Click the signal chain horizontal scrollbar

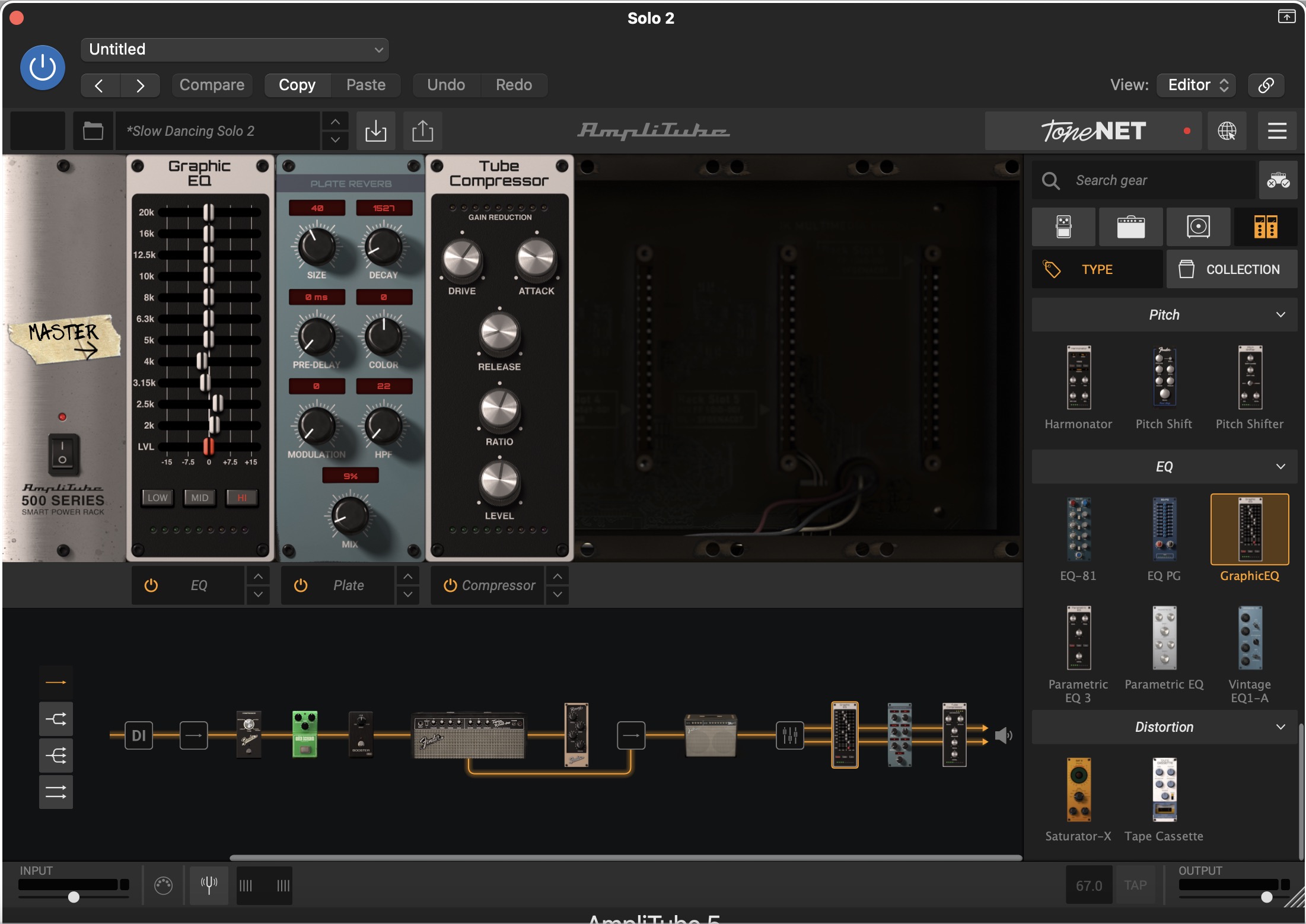[x=626, y=858]
